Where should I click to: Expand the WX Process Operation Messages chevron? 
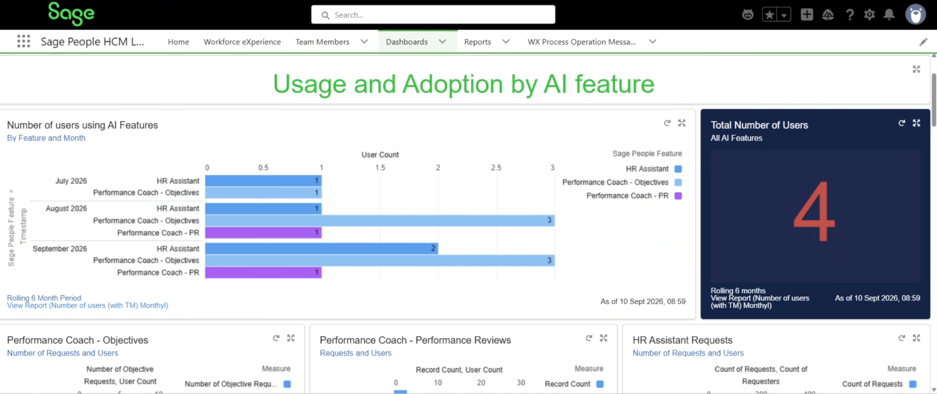point(653,42)
